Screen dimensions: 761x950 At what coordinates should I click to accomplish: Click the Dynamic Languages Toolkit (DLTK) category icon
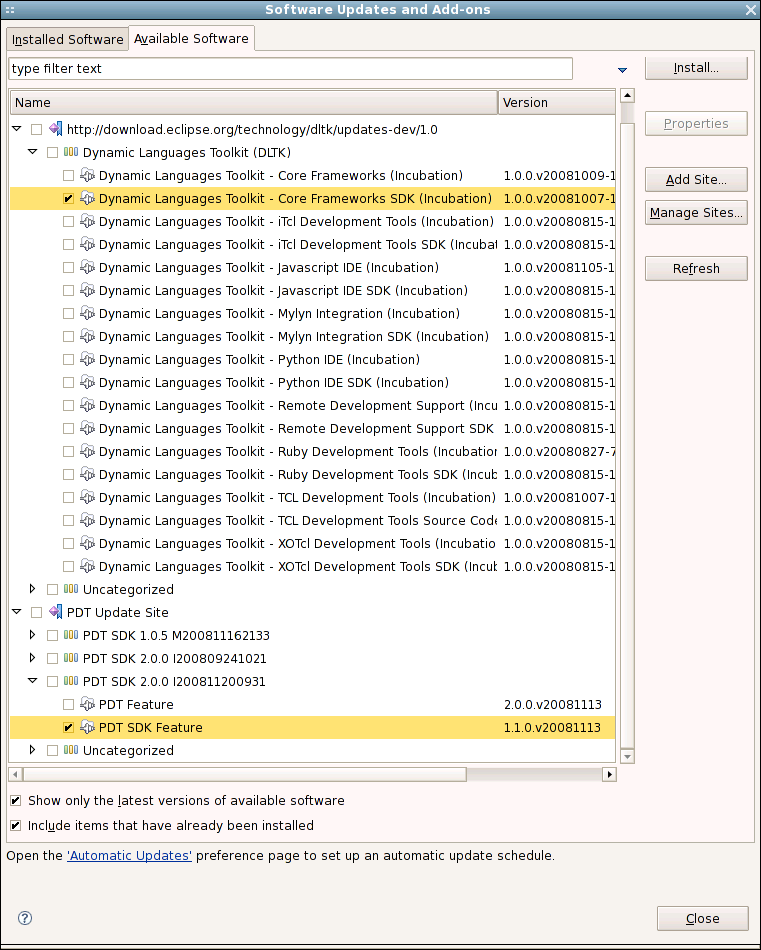(71, 151)
